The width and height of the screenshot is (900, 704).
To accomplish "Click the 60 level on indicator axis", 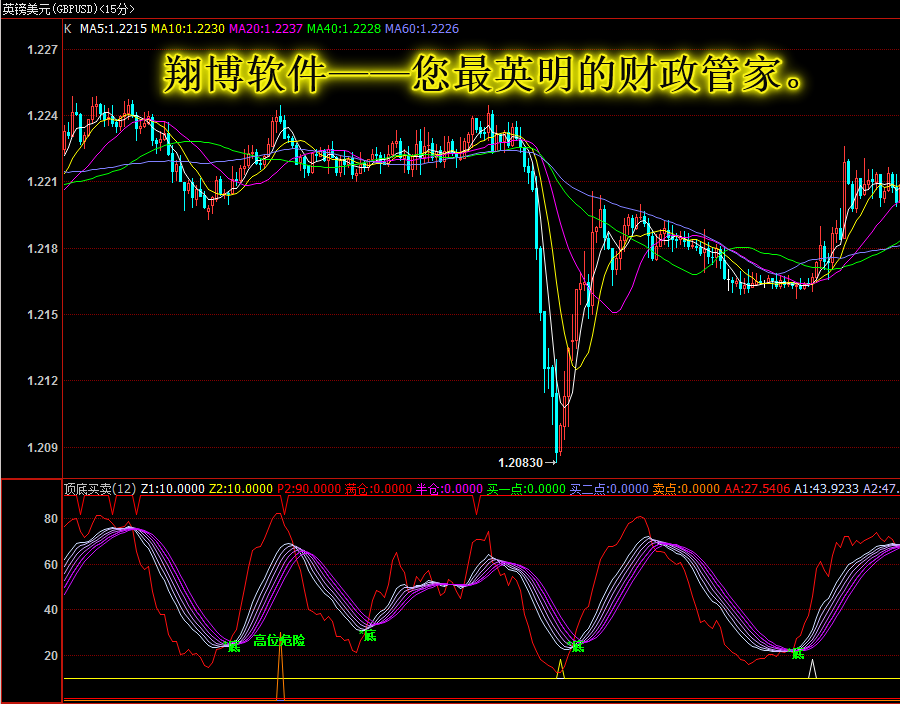I will (x=51, y=565).
